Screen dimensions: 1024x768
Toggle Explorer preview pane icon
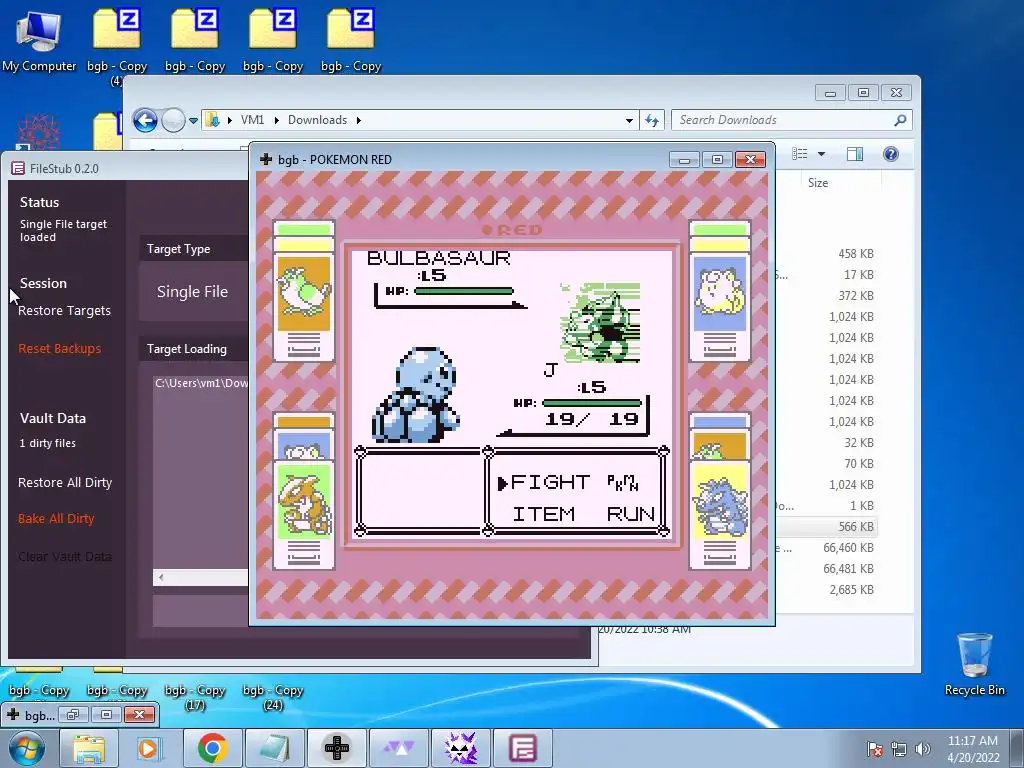[x=855, y=154]
